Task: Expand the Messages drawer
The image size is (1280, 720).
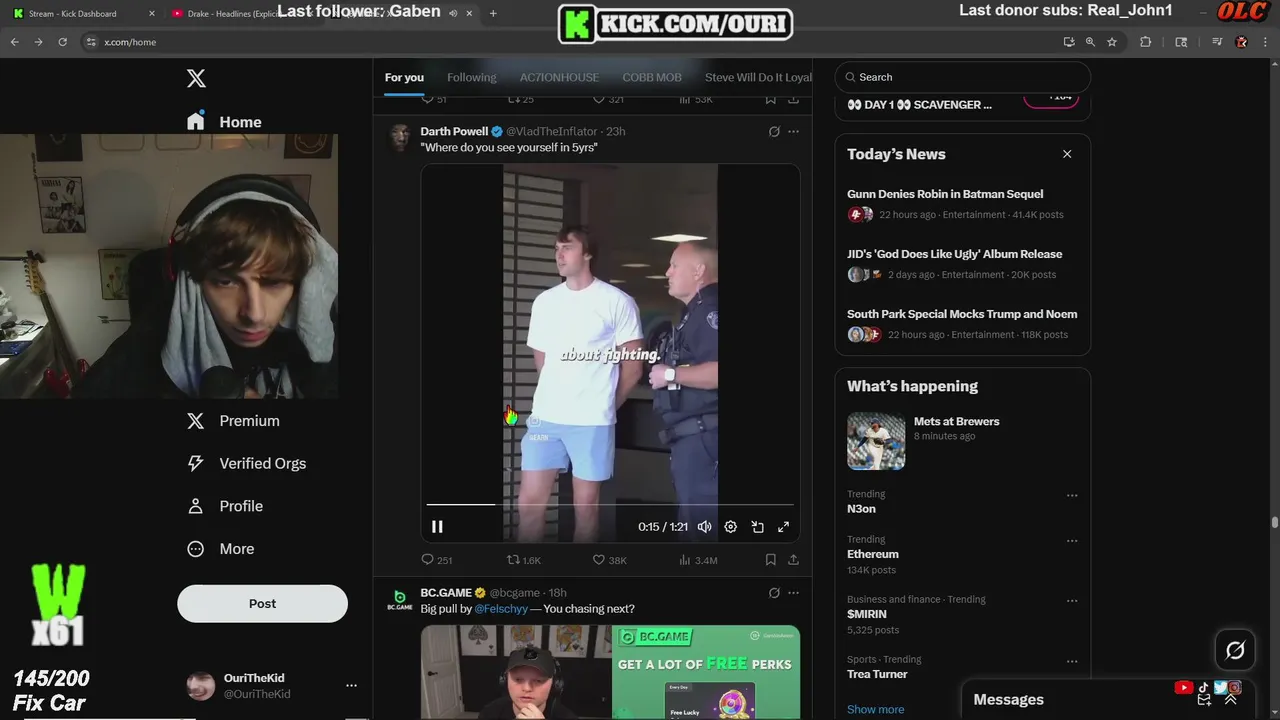Action: click(1230, 700)
